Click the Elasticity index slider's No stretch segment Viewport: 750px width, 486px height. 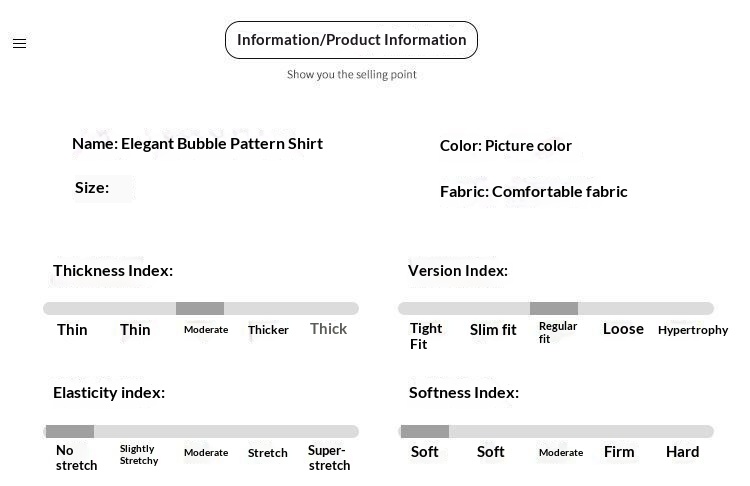click(x=70, y=431)
